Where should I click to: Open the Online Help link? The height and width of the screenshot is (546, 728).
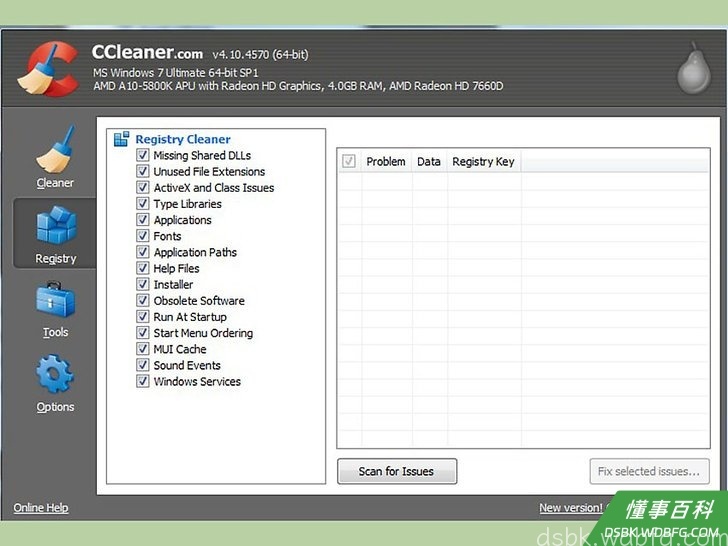41,508
